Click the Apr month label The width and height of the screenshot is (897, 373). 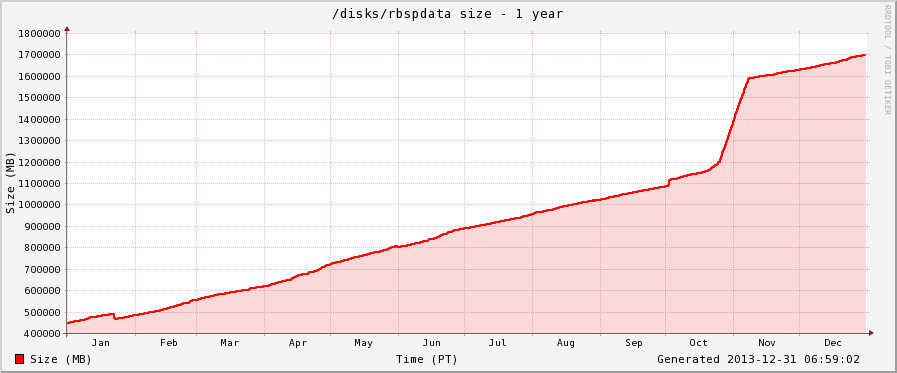pyautogui.click(x=297, y=343)
